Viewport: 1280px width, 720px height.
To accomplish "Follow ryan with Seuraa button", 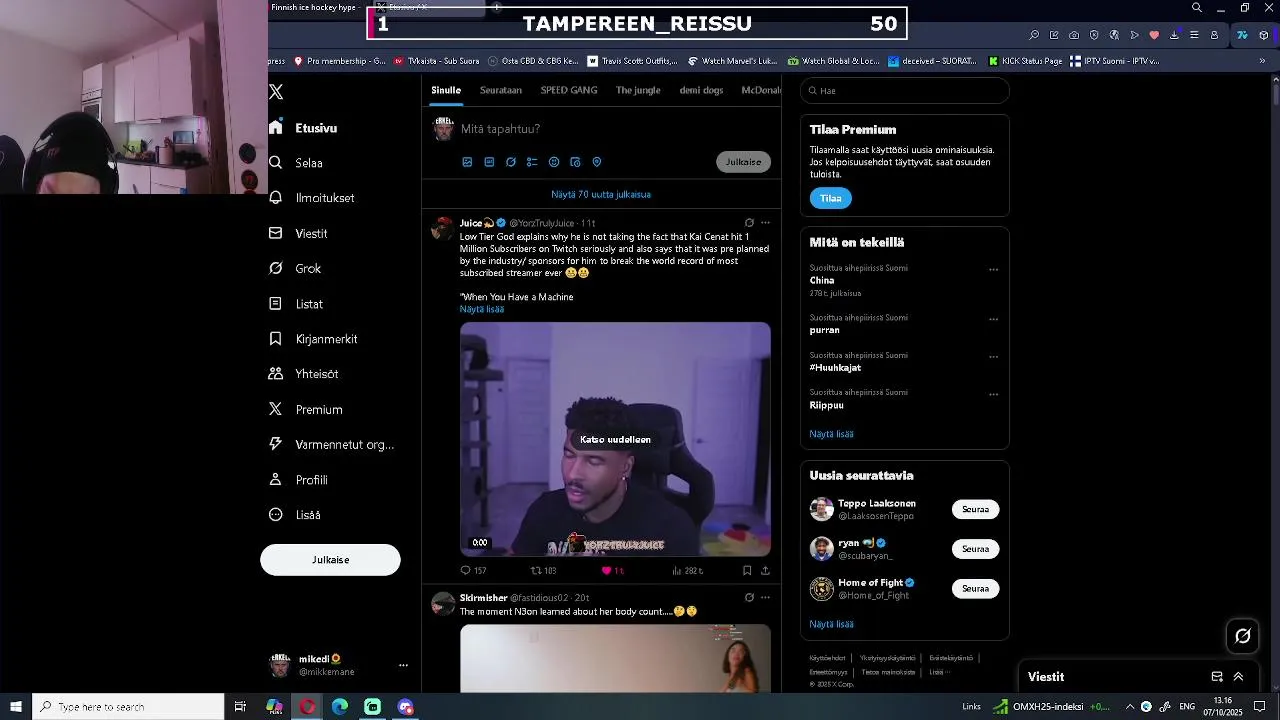I will click(975, 549).
